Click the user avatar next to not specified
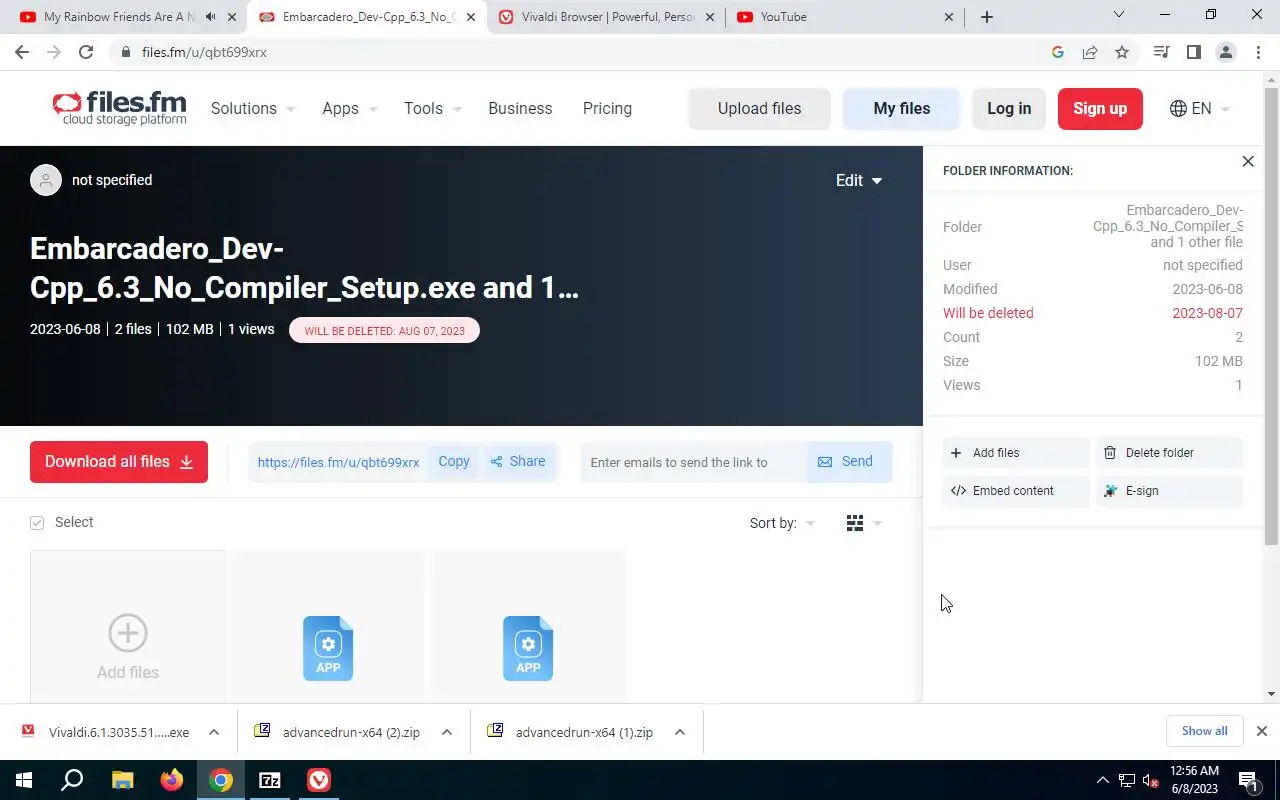1280x800 pixels. coord(46,180)
